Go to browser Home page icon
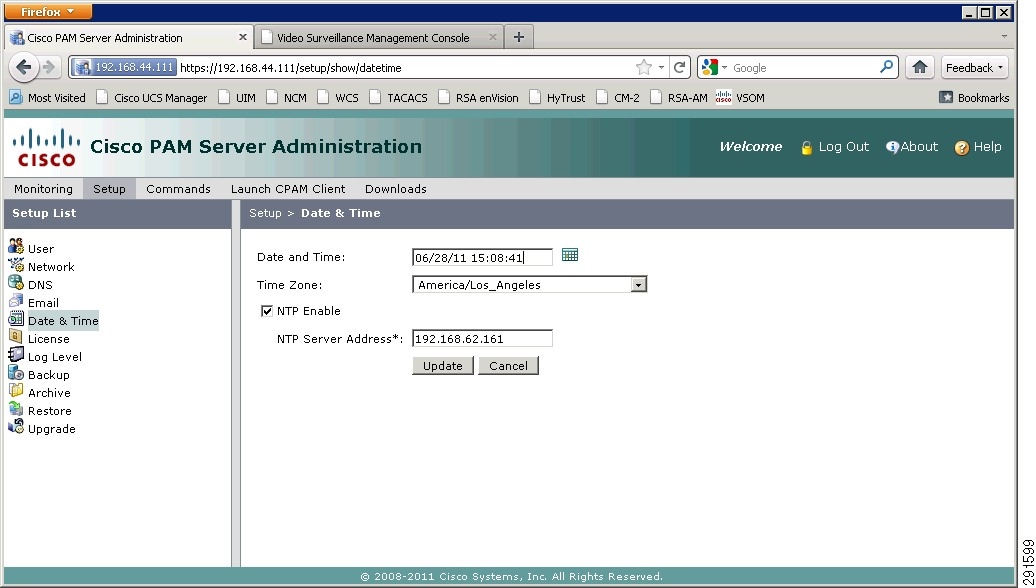Screen dimensions: 1036x588 pyautogui.click(x=920, y=67)
